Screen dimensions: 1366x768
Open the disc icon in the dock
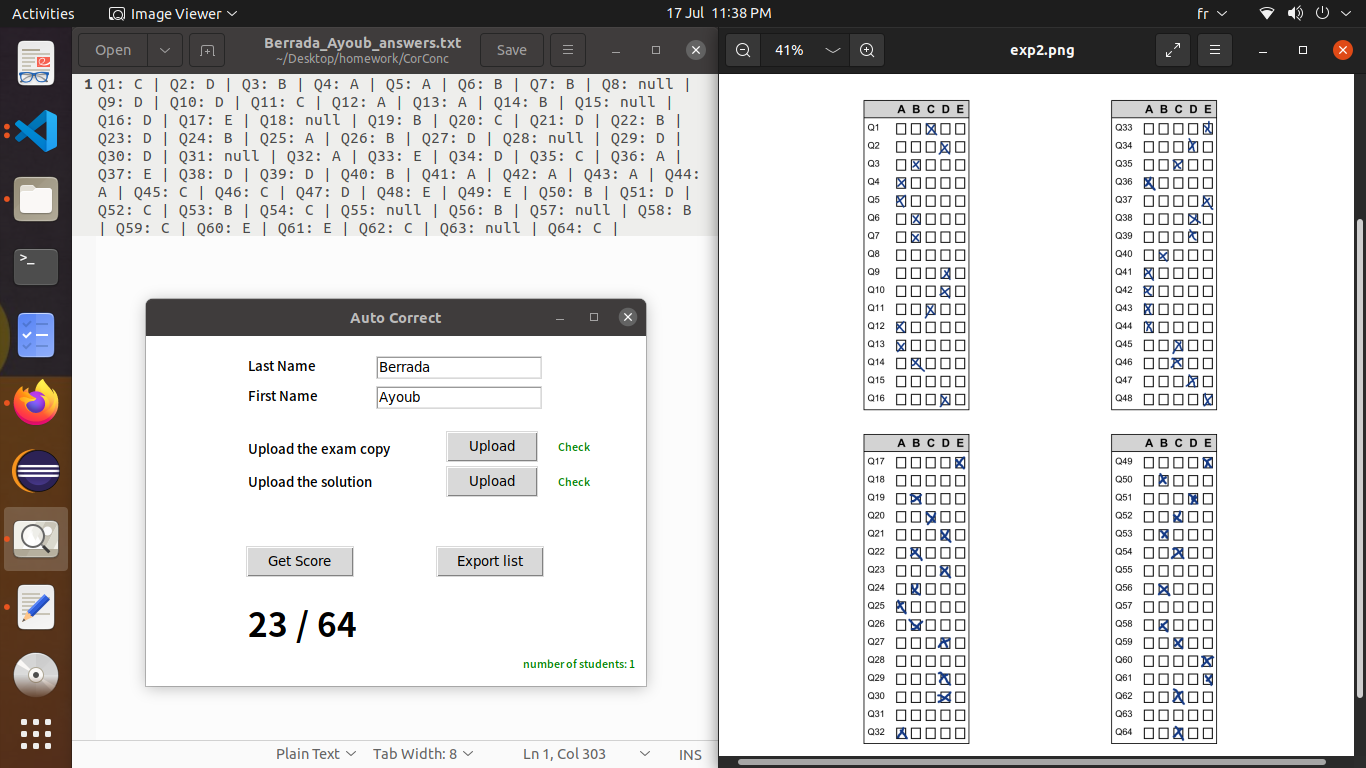36,675
